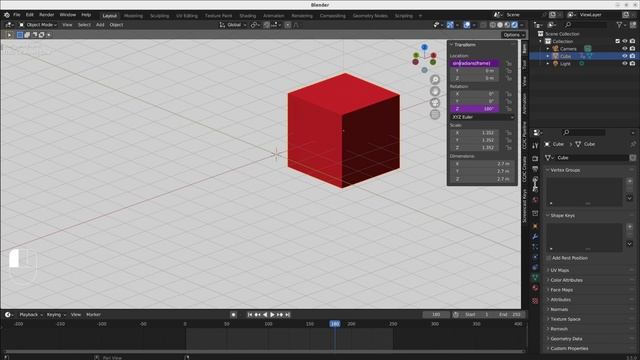Click the Blender logo icon in the menu bar
Image resolution: width=640 pixels, height=360 pixels.
click(x=7, y=15)
